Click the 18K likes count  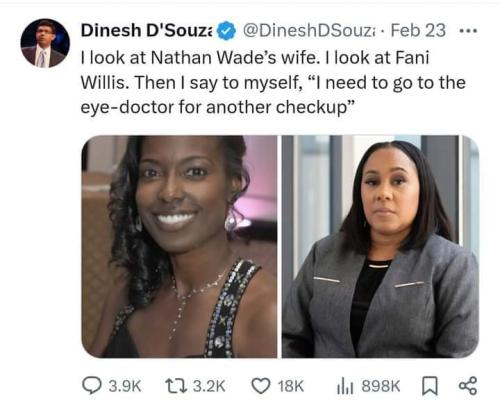(x=291, y=386)
